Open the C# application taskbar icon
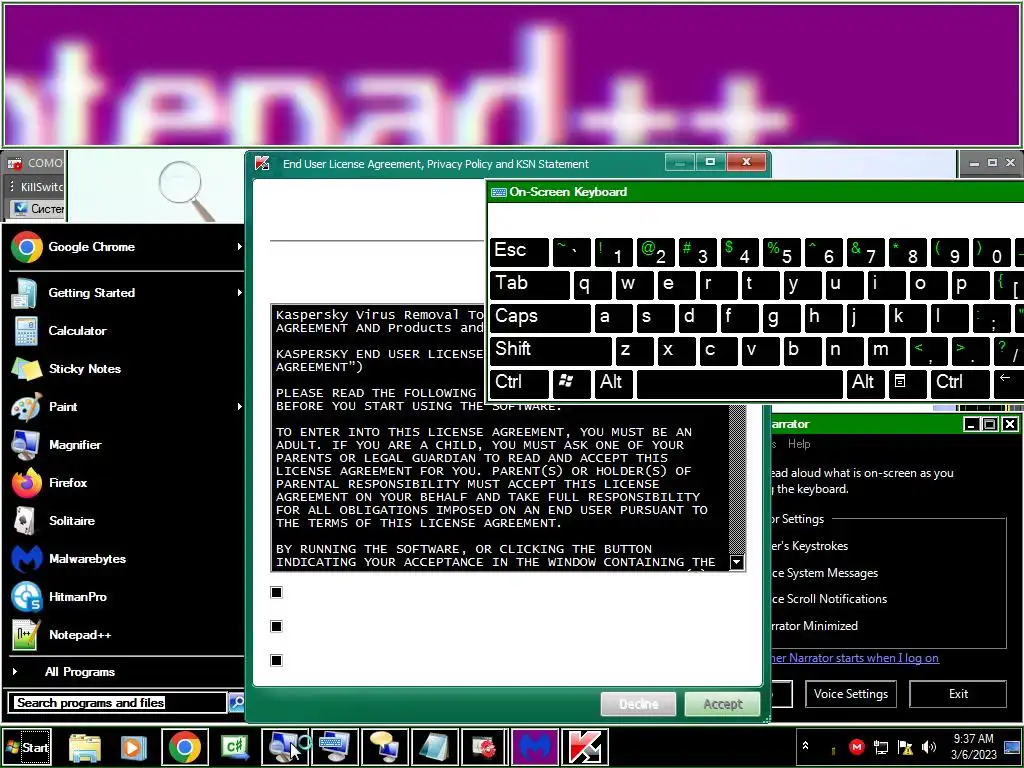 (x=234, y=747)
